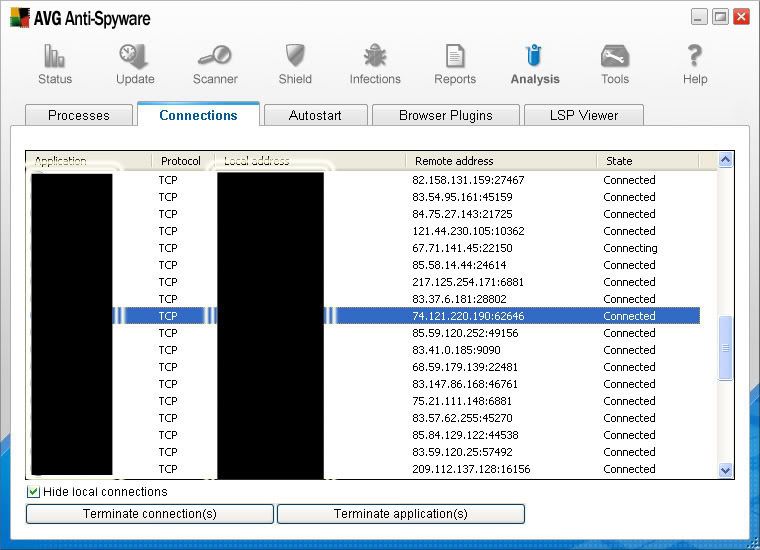Switch to the LSP Viewer tab
This screenshot has height=550, width=760.
tap(584, 115)
